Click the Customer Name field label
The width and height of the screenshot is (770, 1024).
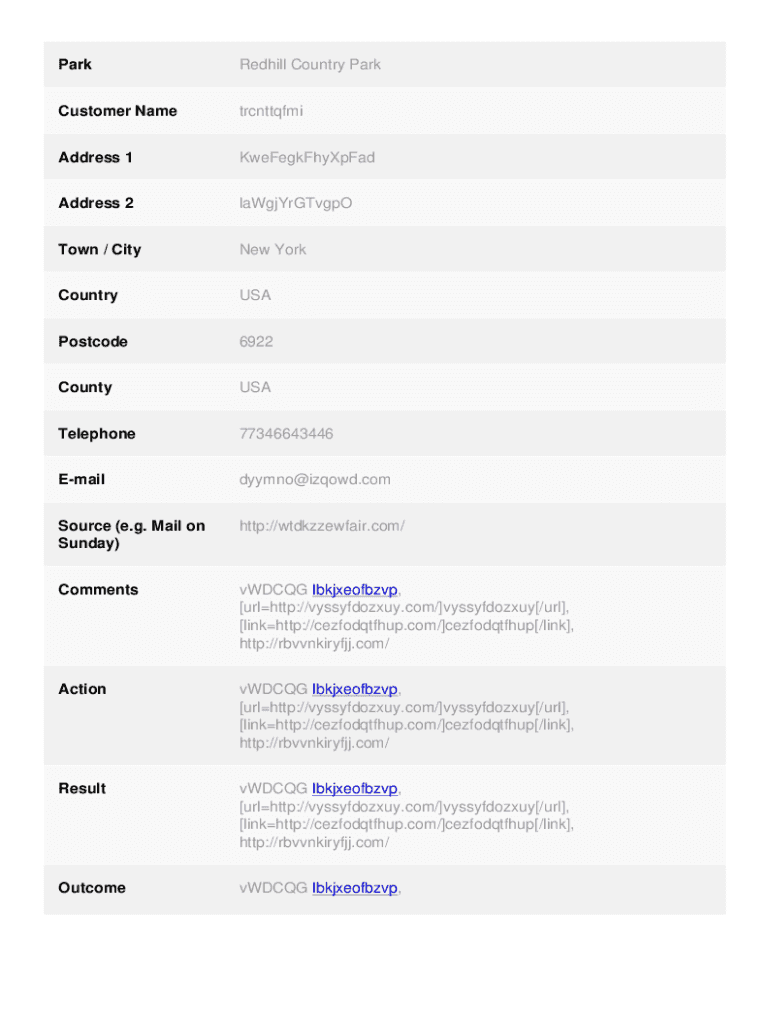pos(117,111)
